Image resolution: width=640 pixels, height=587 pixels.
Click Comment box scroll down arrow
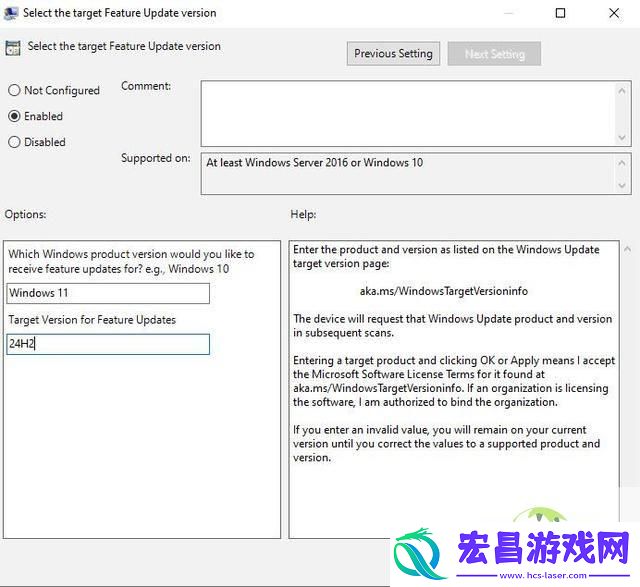[622, 138]
